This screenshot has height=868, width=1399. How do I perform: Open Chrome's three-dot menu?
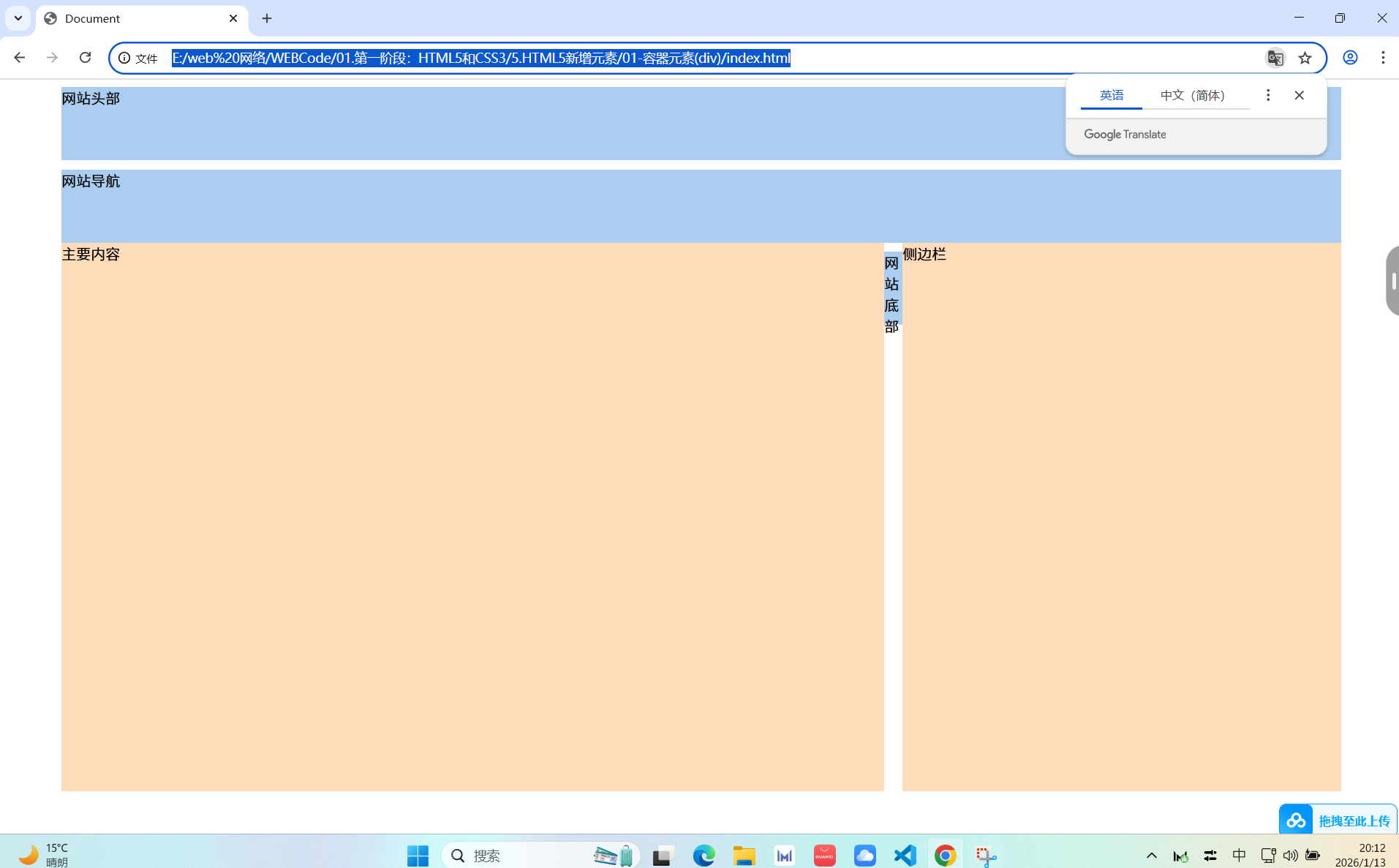pyautogui.click(x=1382, y=58)
